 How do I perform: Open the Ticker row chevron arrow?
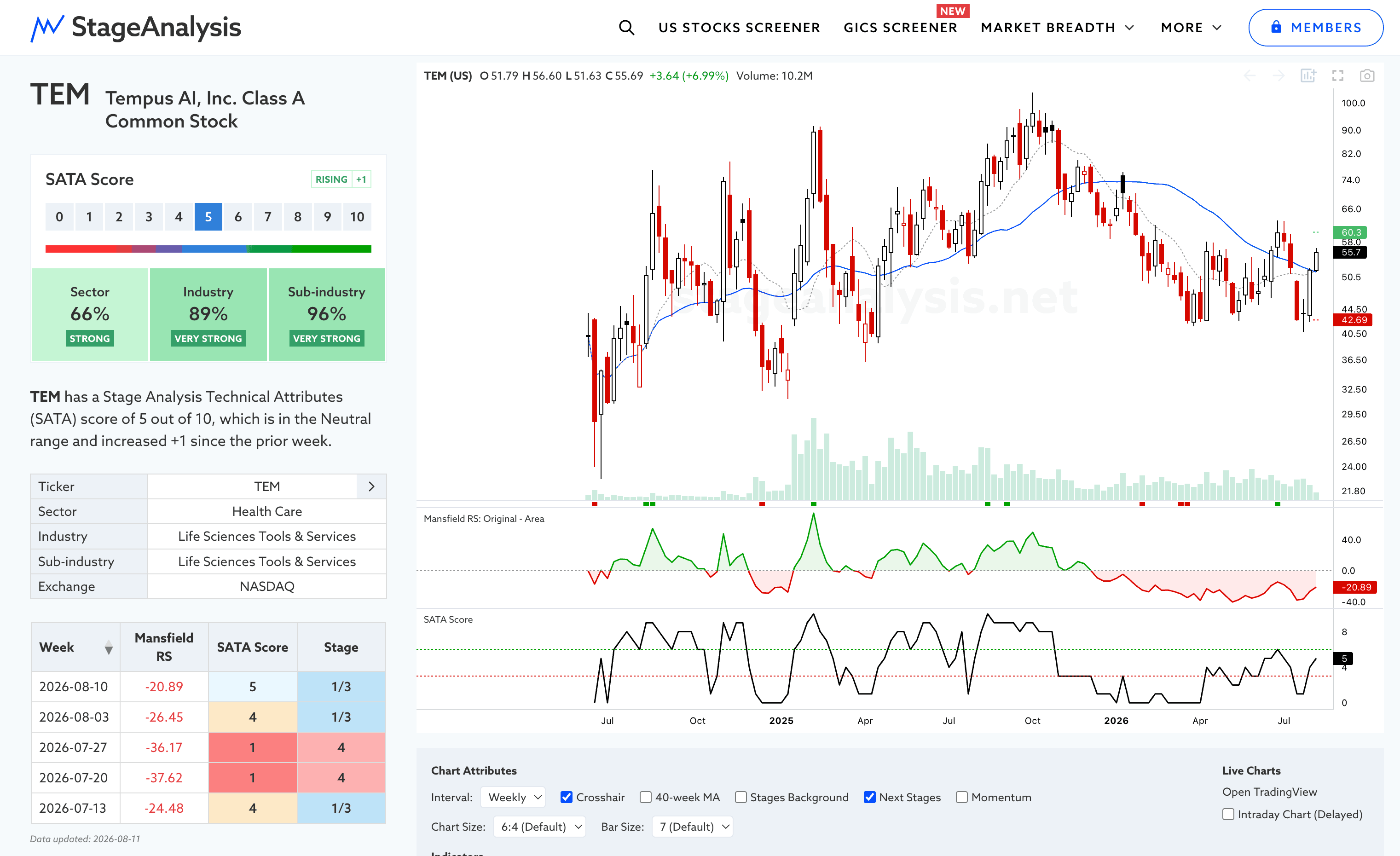point(371,487)
